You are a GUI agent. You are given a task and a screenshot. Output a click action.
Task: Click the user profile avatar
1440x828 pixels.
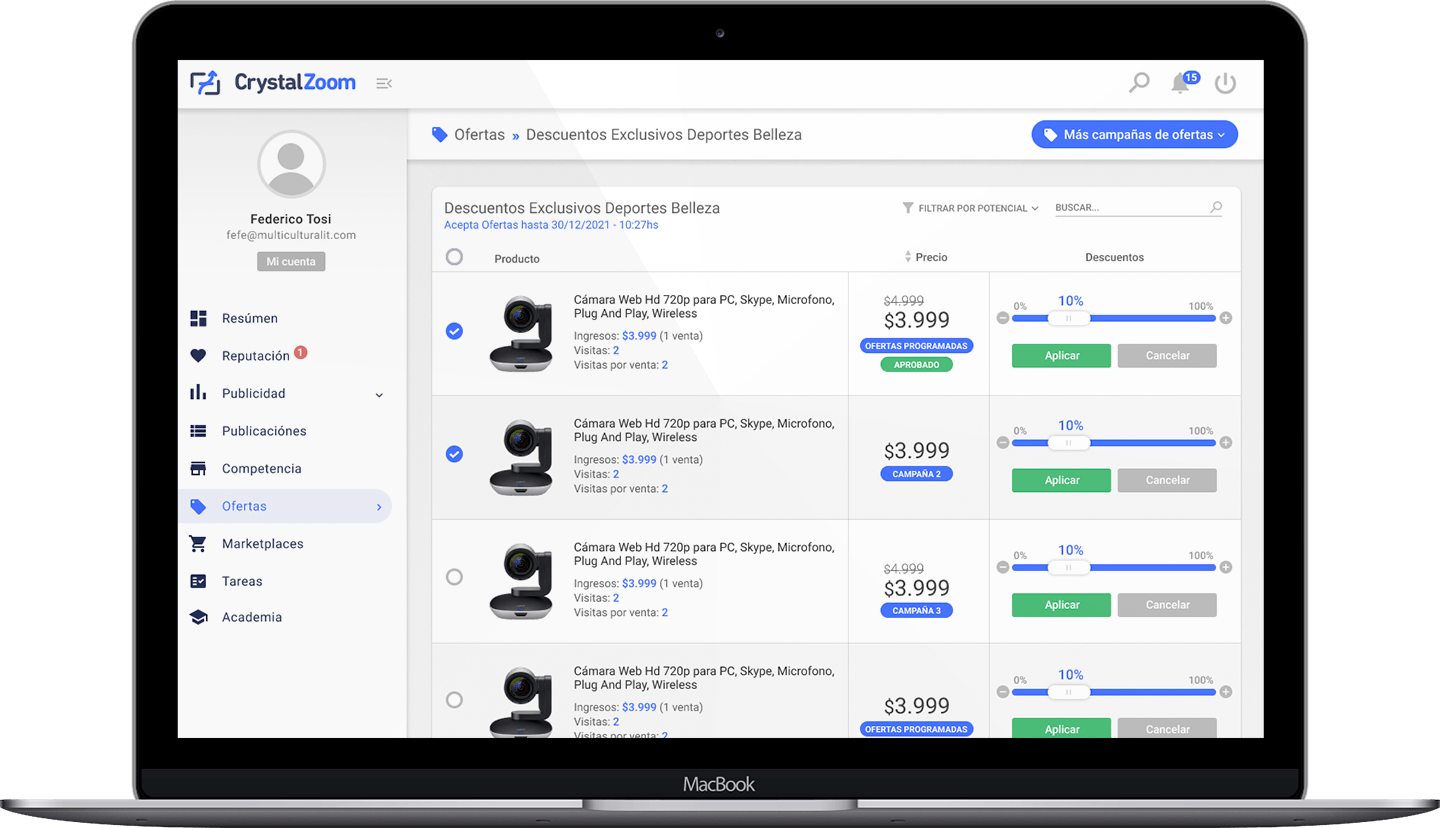coord(291,164)
